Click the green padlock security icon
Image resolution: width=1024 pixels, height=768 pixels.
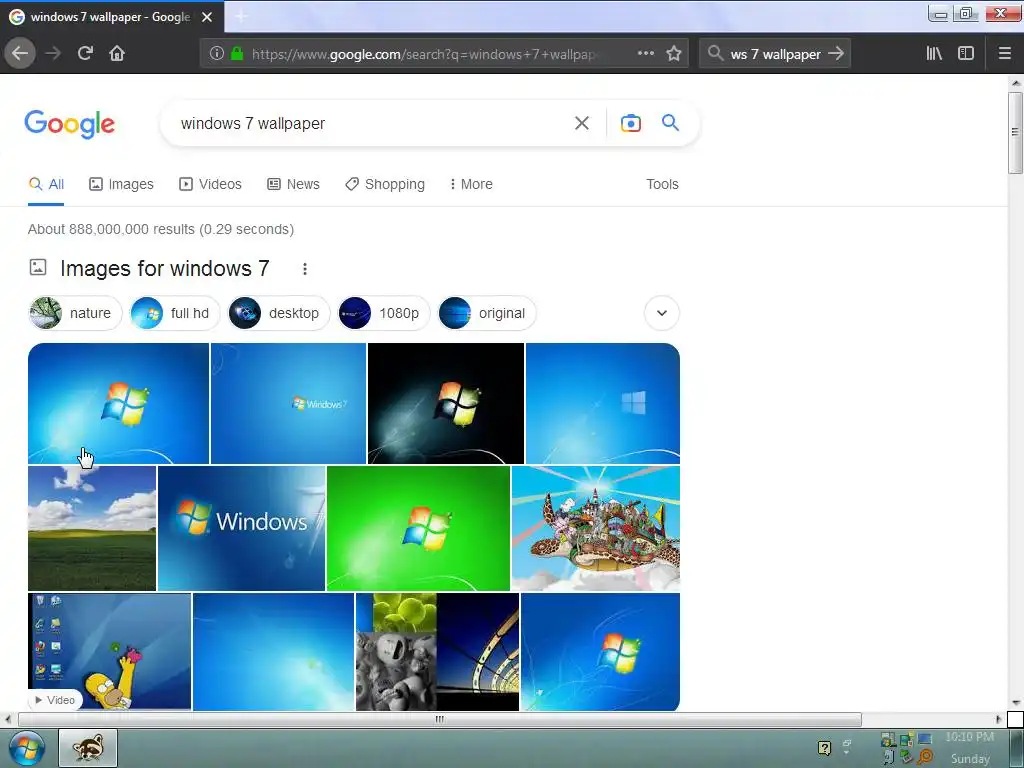[237, 53]
